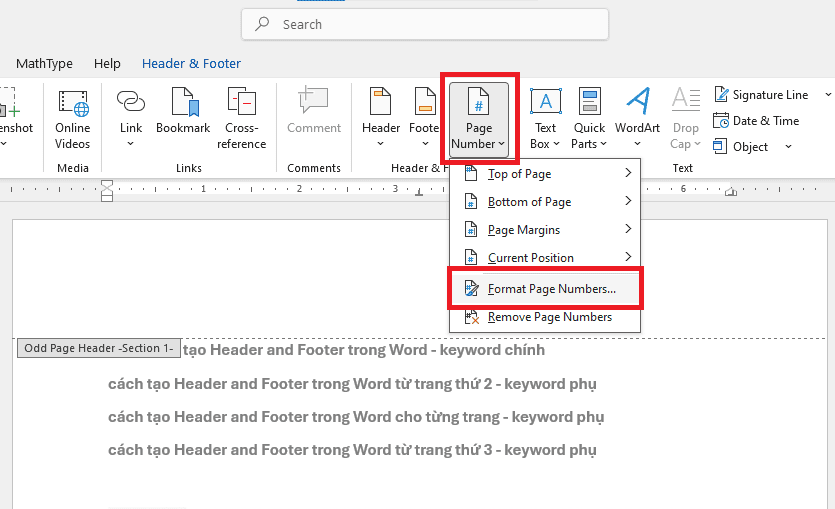Screen dimensions: 835x509
Task: Expand the Bottom of Page submenu arrow
Action: click(628, 201)
